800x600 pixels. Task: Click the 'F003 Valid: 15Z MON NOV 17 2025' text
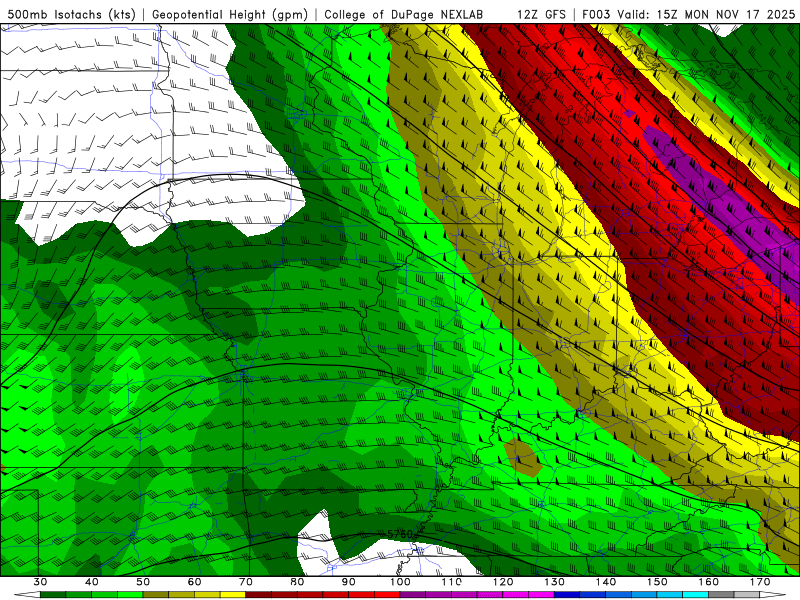[688, 14]
